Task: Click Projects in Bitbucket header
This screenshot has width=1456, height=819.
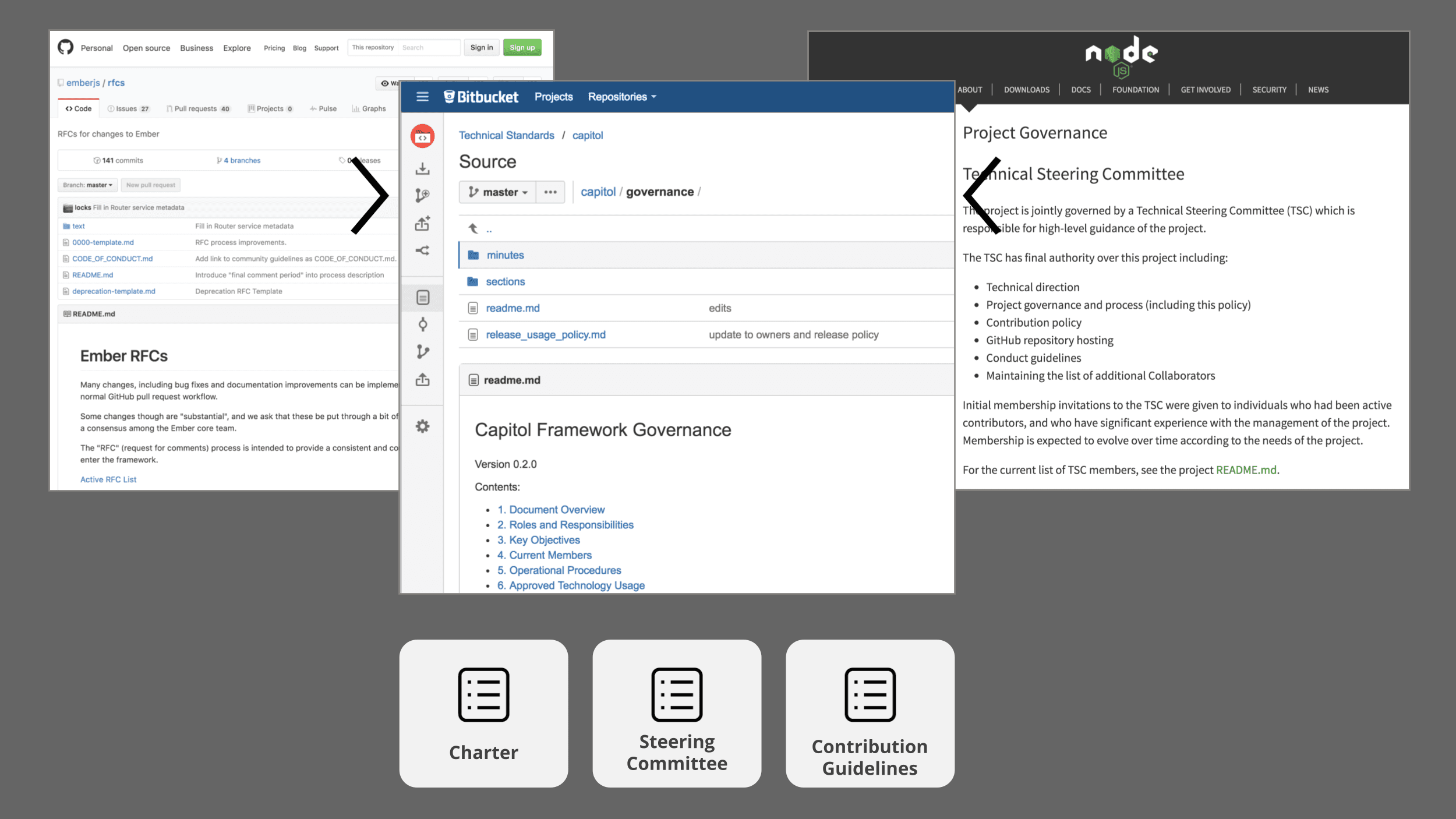Action: [553, 97]
